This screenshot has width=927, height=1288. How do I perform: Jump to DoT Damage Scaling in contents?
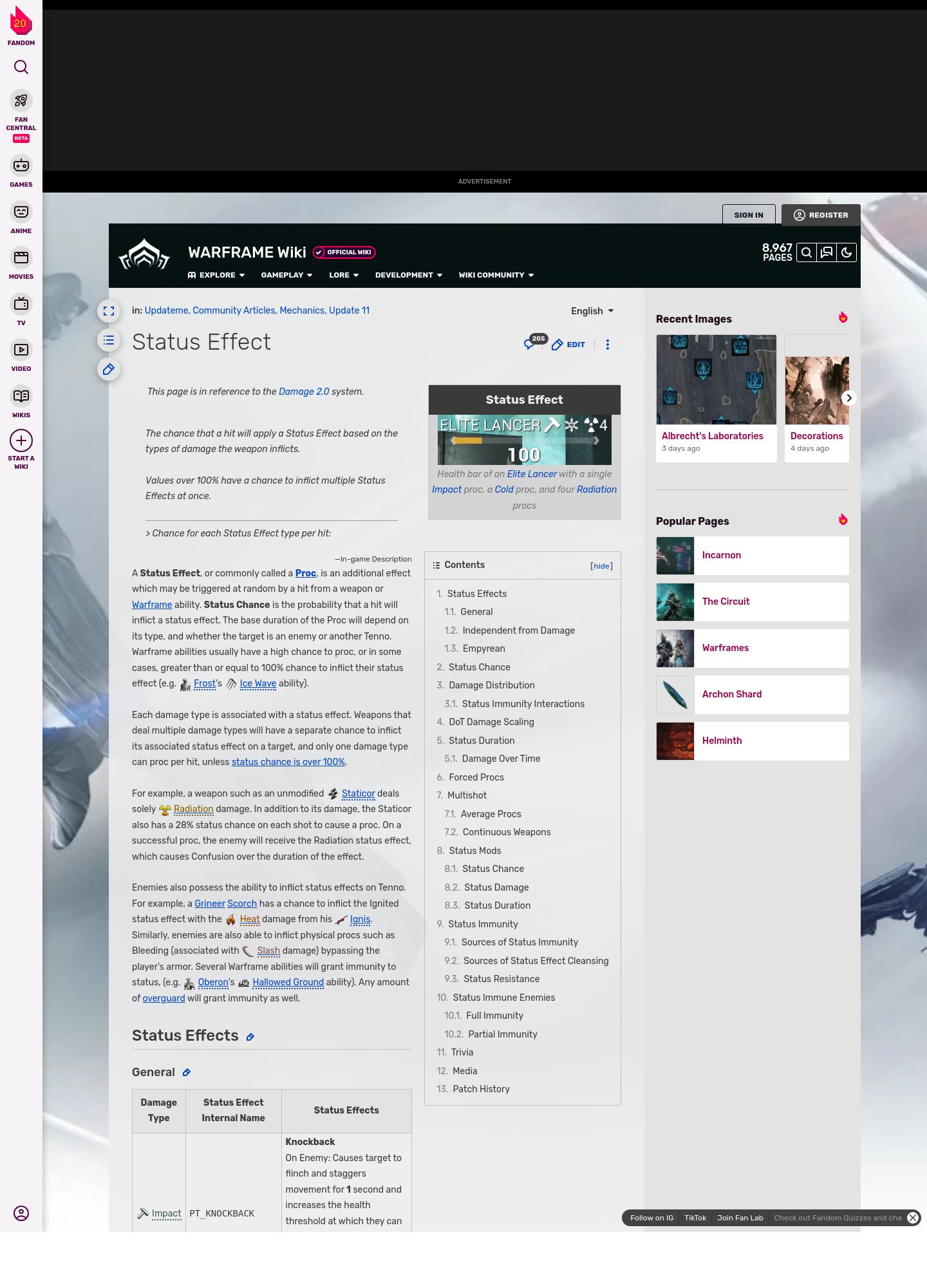tap(491, 722)
